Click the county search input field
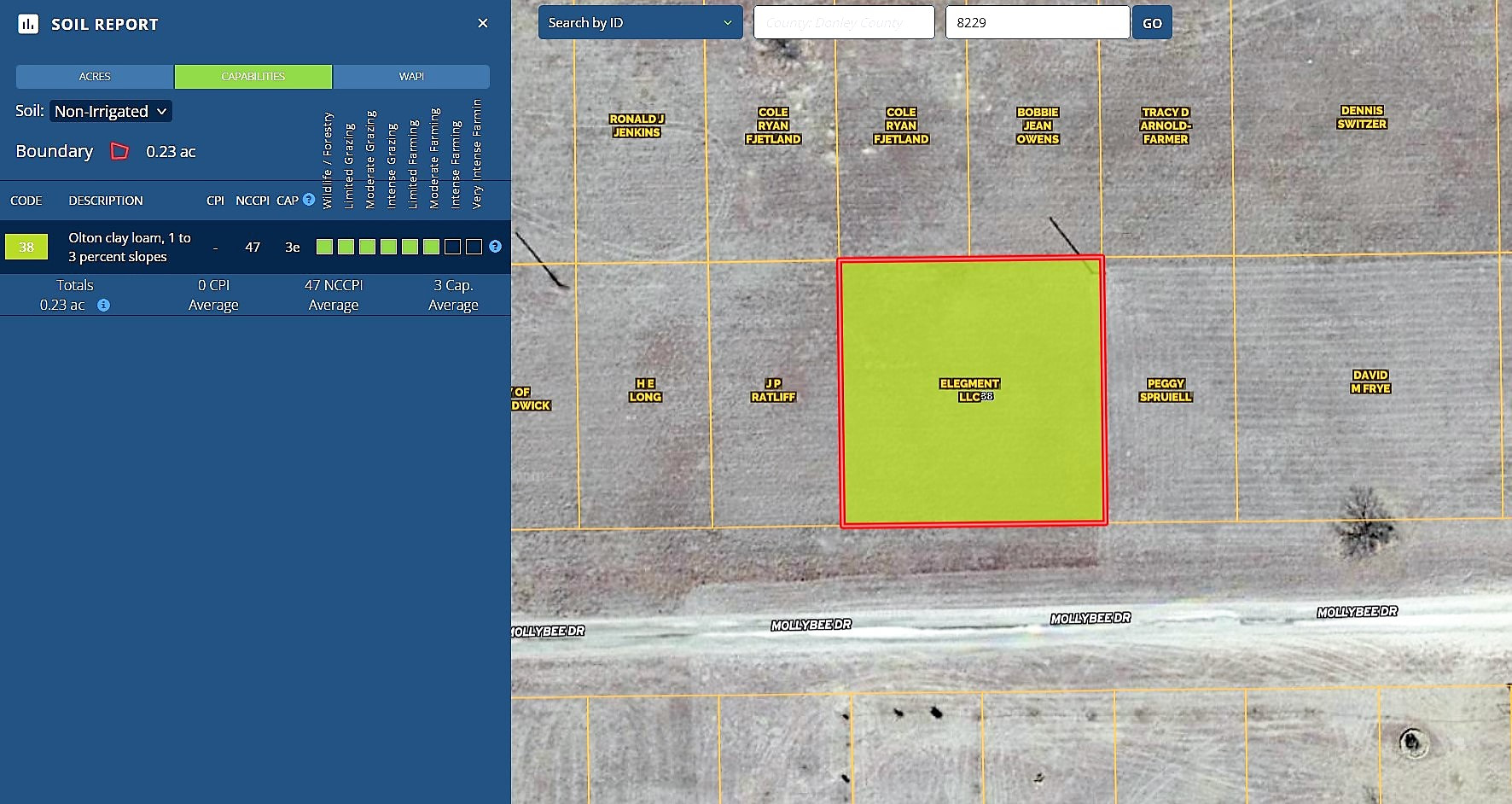Image resolution: width=1512 pixels, height=804 pixels. [843, 23]
